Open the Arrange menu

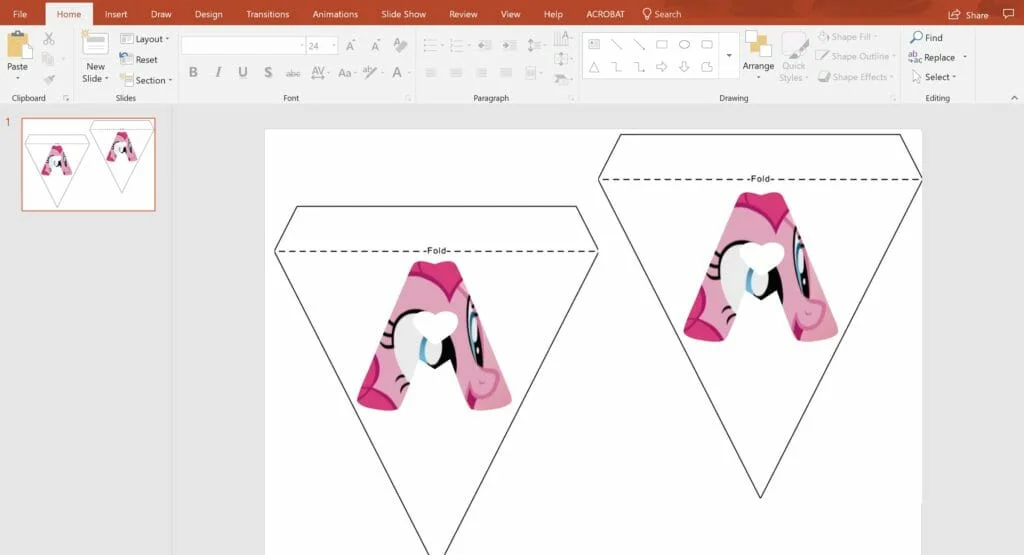tap(758, 56)
